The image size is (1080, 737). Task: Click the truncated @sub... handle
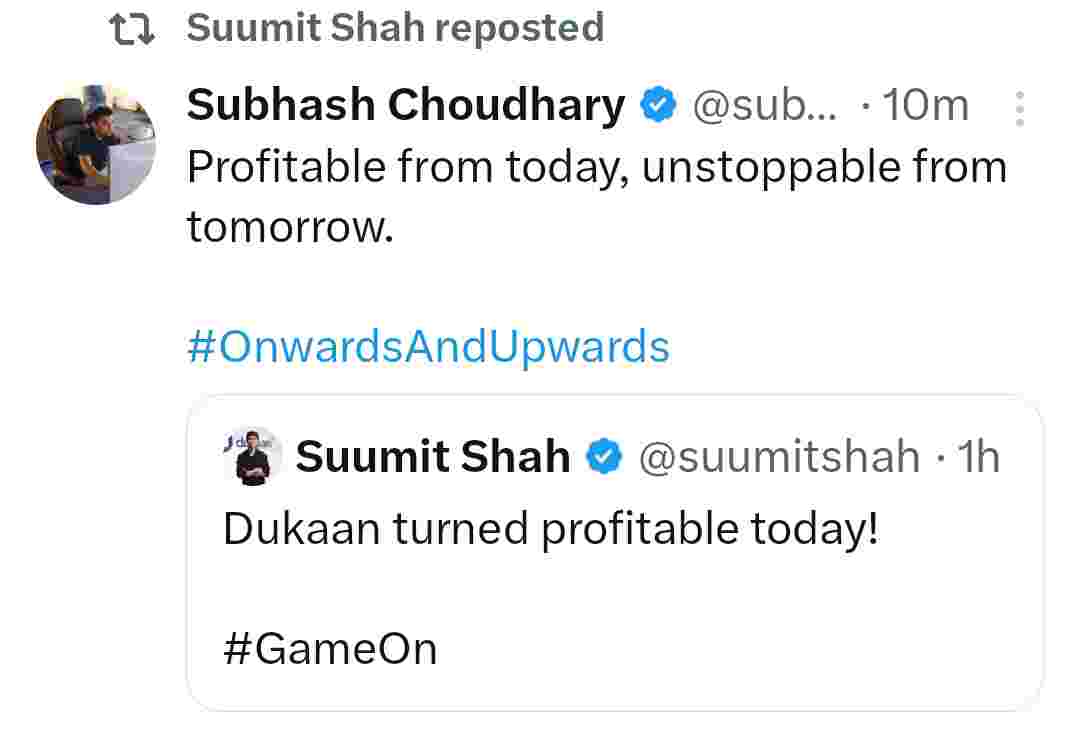[x=761, y=105]
